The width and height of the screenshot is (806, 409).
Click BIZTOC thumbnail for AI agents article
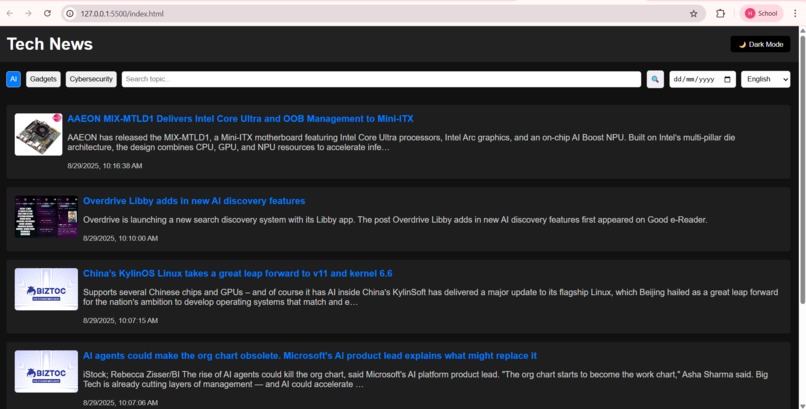coord(46,371)
